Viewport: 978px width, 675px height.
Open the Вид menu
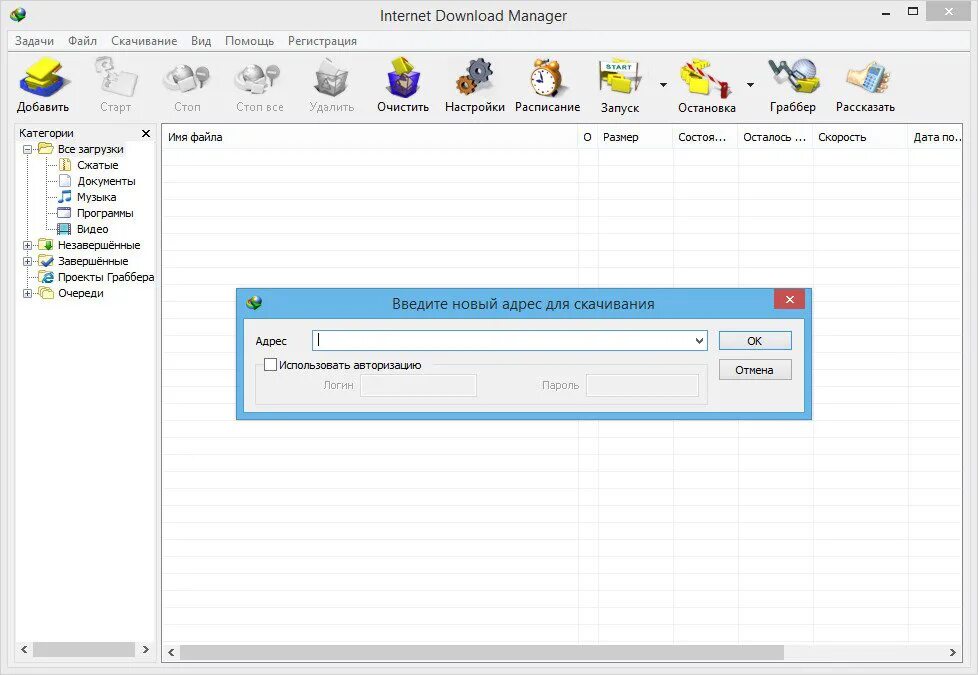pos(201,41)
